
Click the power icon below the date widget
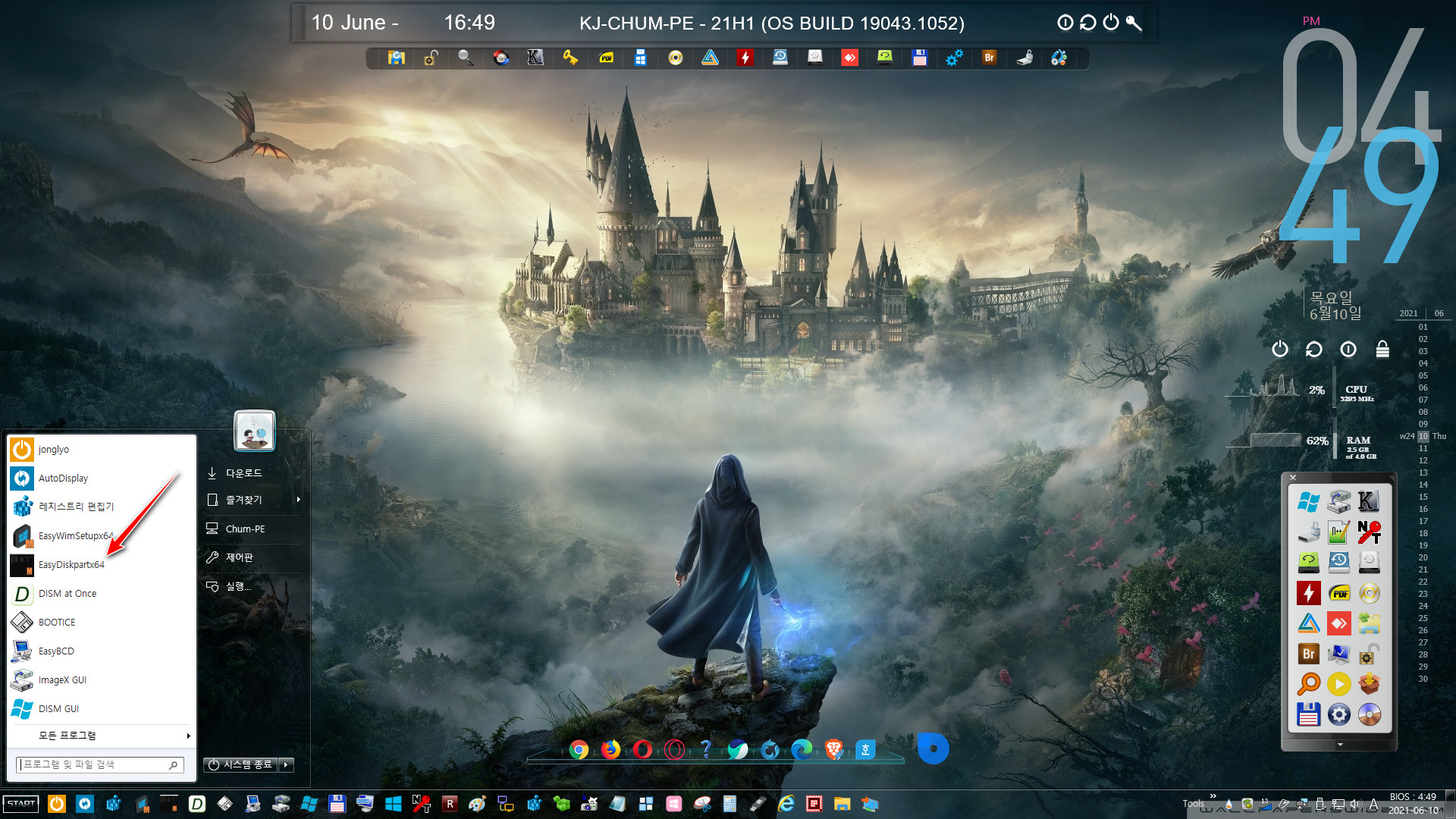click(1280, 349)
